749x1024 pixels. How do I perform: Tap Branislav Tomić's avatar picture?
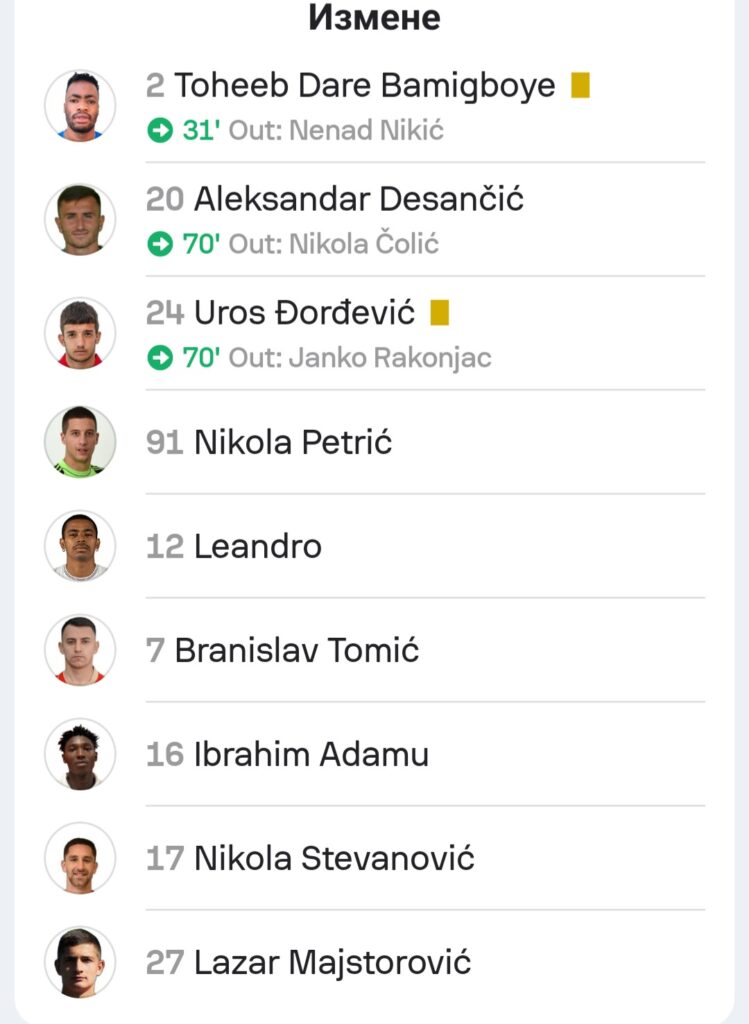pos(80,650)
